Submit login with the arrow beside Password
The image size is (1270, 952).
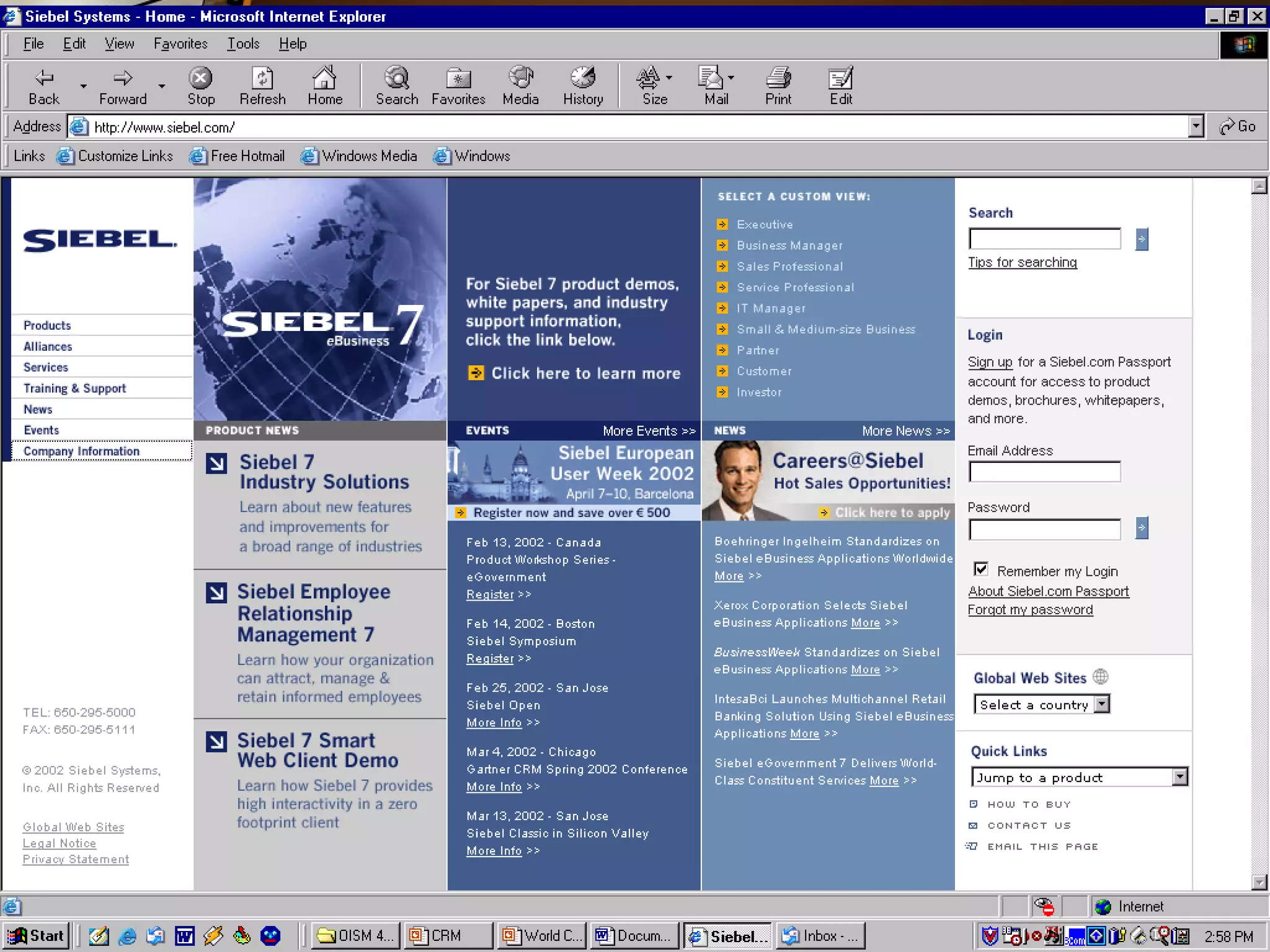tap(1142, 528)
